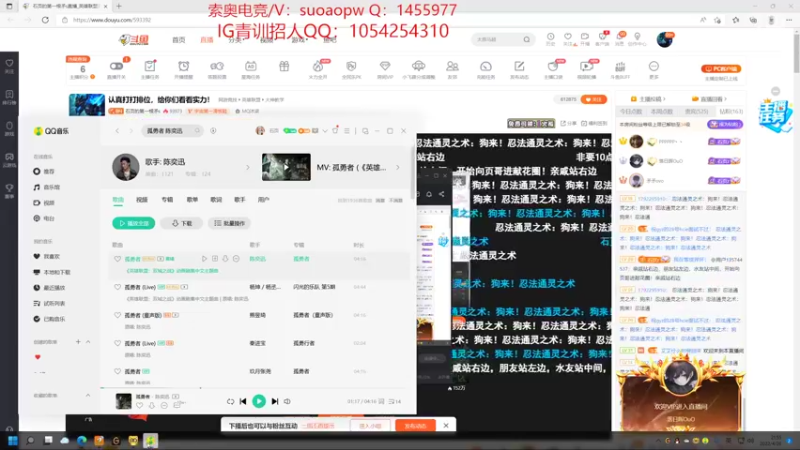Screen dimensions: 800x450
Task: Open gift box icon in Douyu toolbar
Action: tap(284, 66)
